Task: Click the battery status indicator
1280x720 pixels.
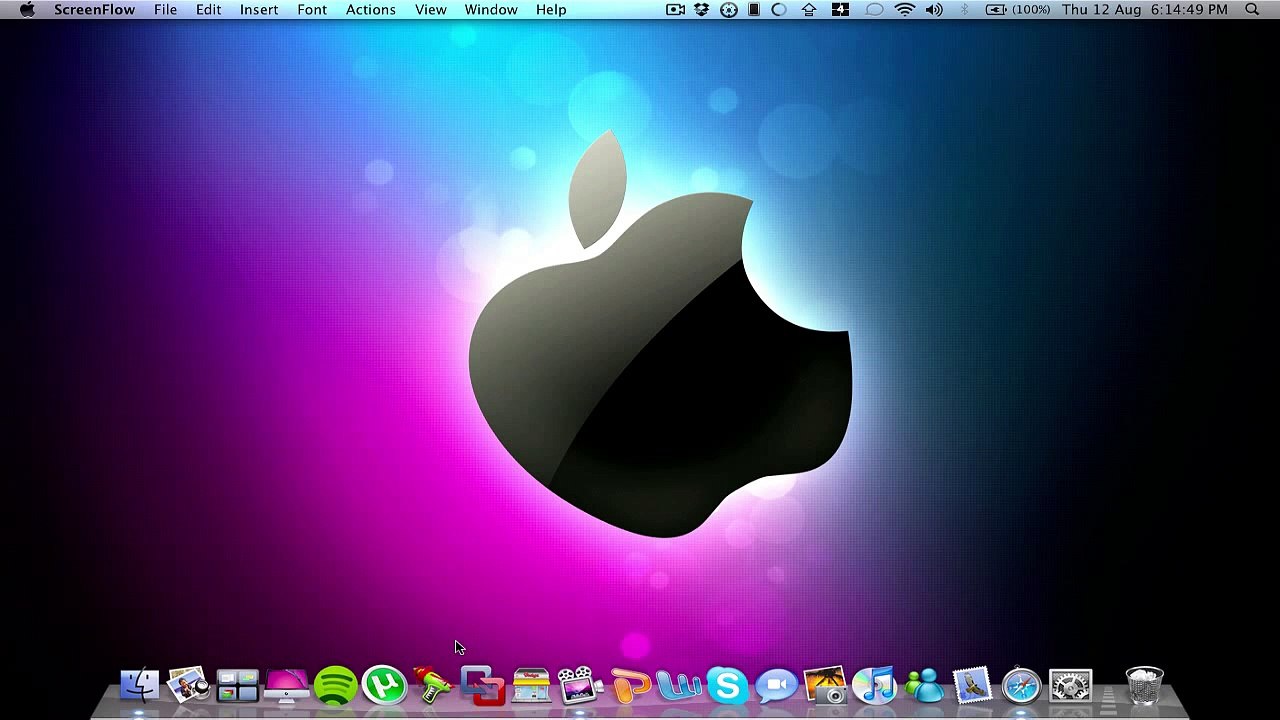Action: [x=1018, y=10]
